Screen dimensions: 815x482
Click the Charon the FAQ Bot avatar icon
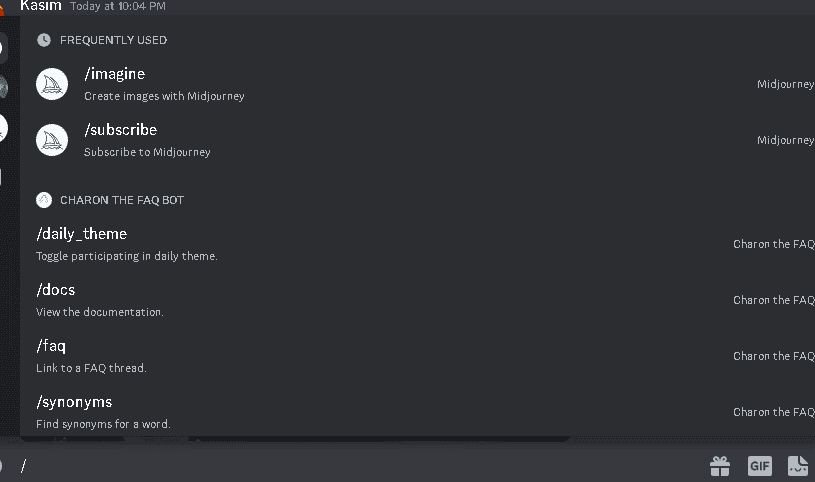pyautogui.click(x=44, y=200)
